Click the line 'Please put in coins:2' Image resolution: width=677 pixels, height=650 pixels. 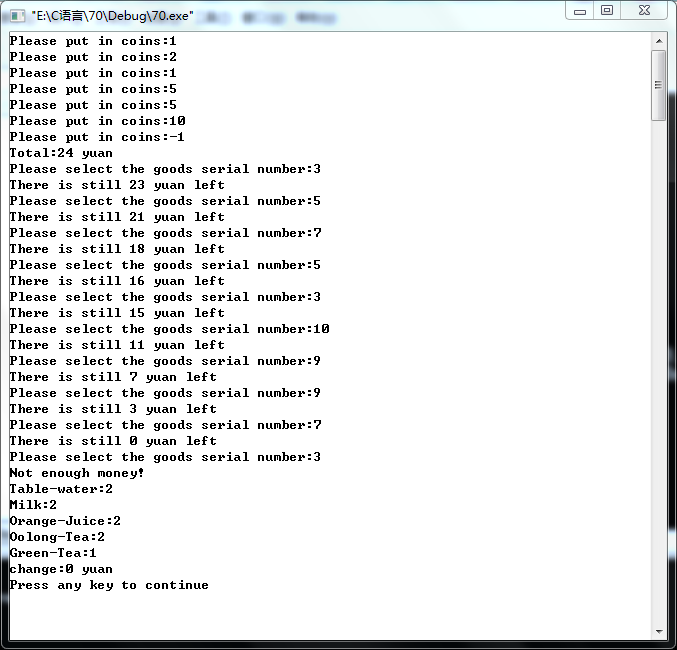point(93,57)
